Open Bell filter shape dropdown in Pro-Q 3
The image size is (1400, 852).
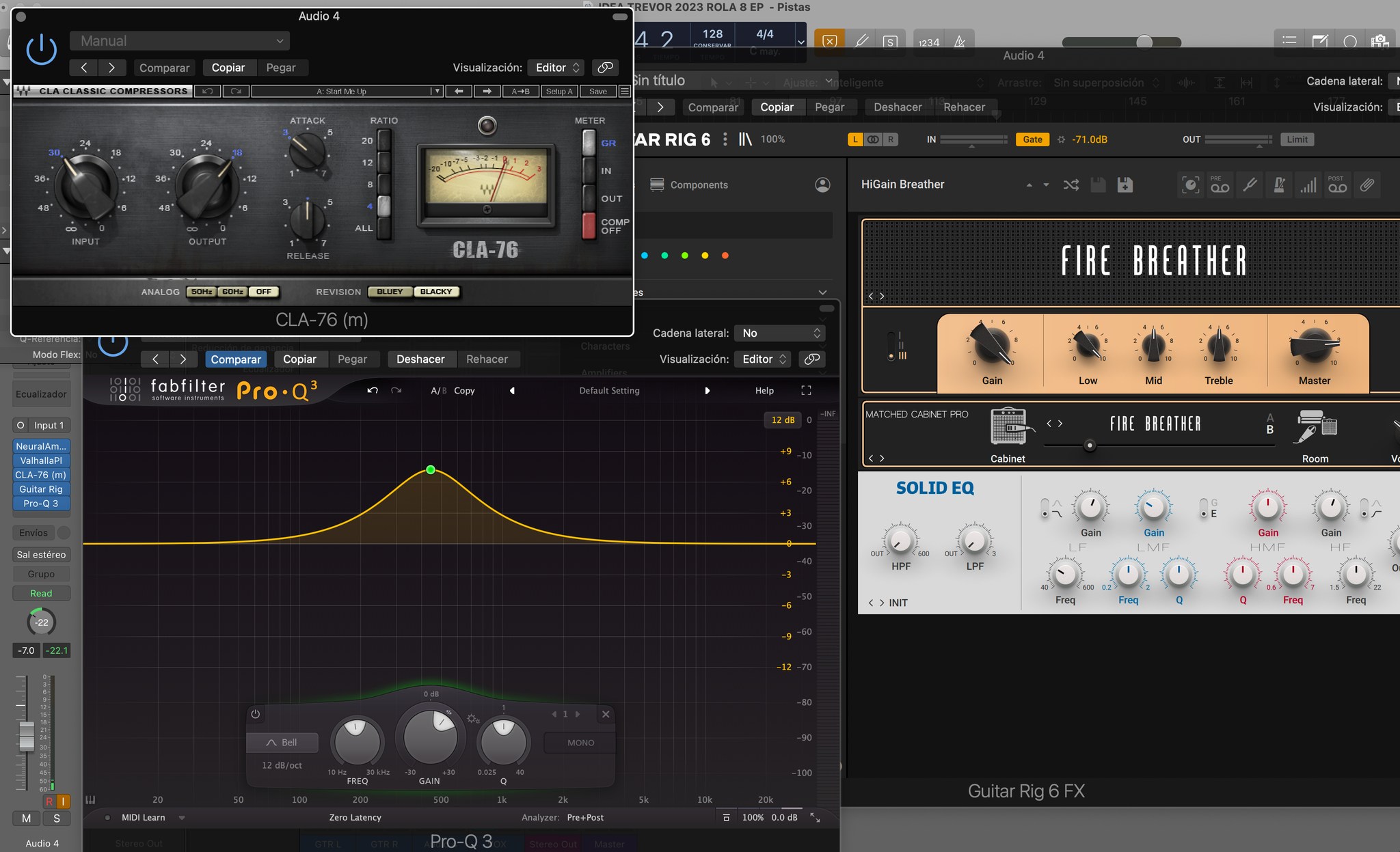pyautogui.click(x=282, y=742)
